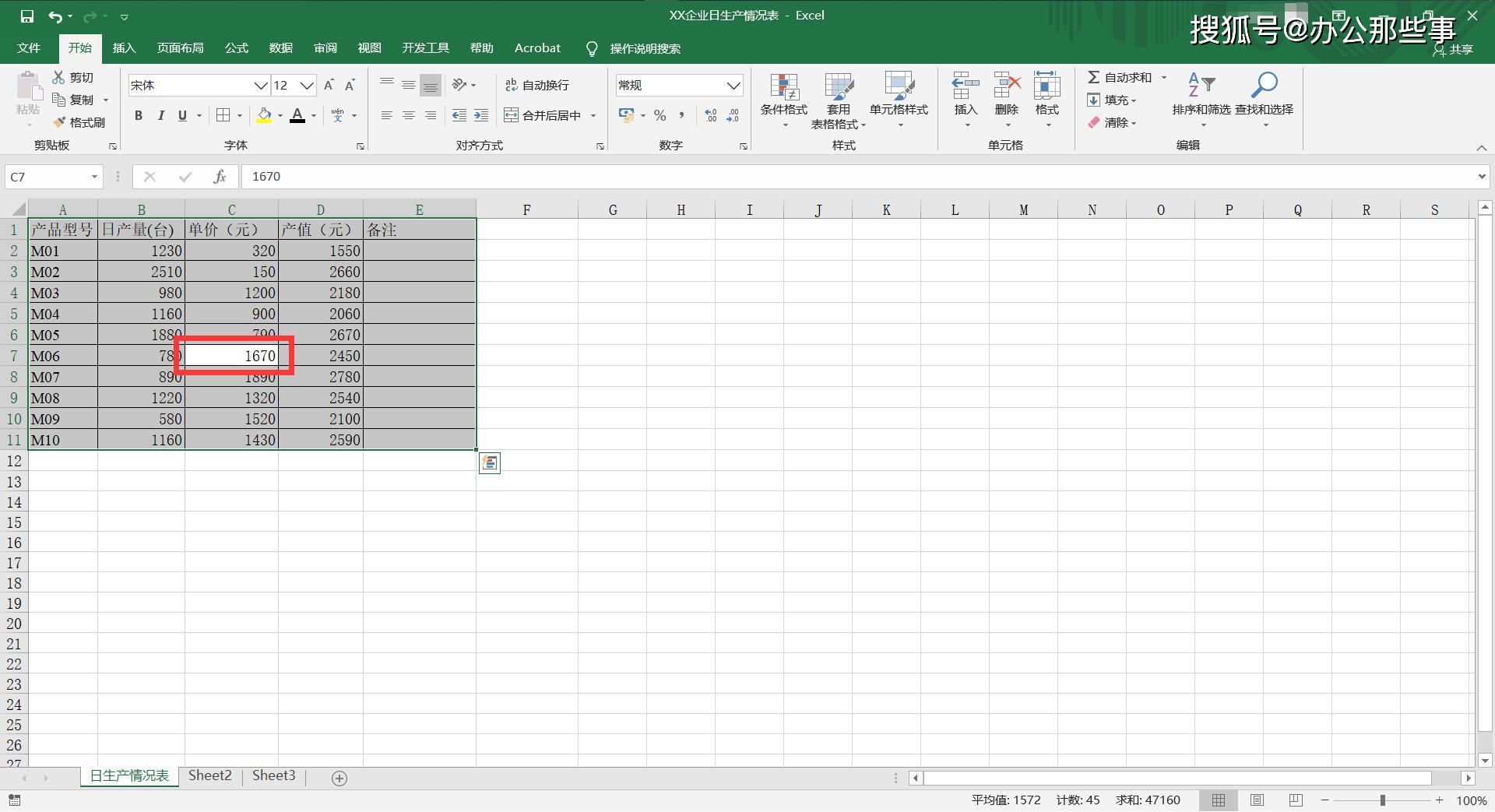
Task: Expand the Name Box dropdown arrow
Action: click(x=94, y=177)
